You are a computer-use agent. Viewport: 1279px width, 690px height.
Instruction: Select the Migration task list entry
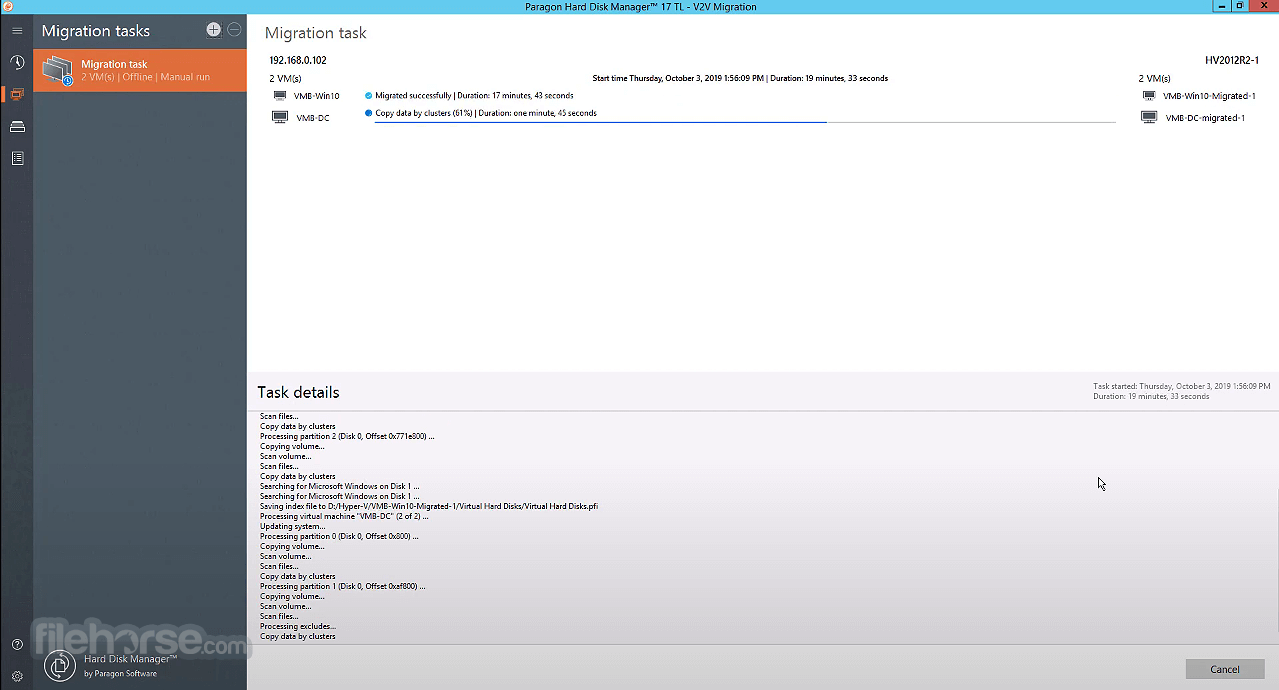click(x=140, y=70)
